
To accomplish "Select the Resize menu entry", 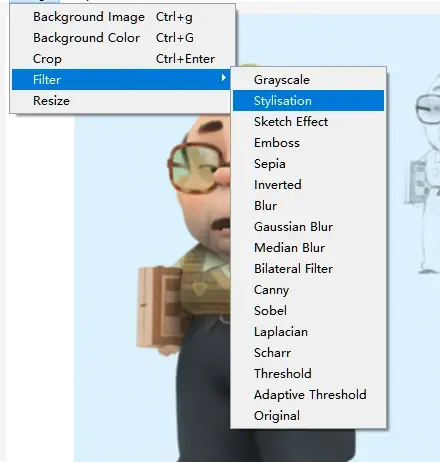I will click(x=123, y=101).
